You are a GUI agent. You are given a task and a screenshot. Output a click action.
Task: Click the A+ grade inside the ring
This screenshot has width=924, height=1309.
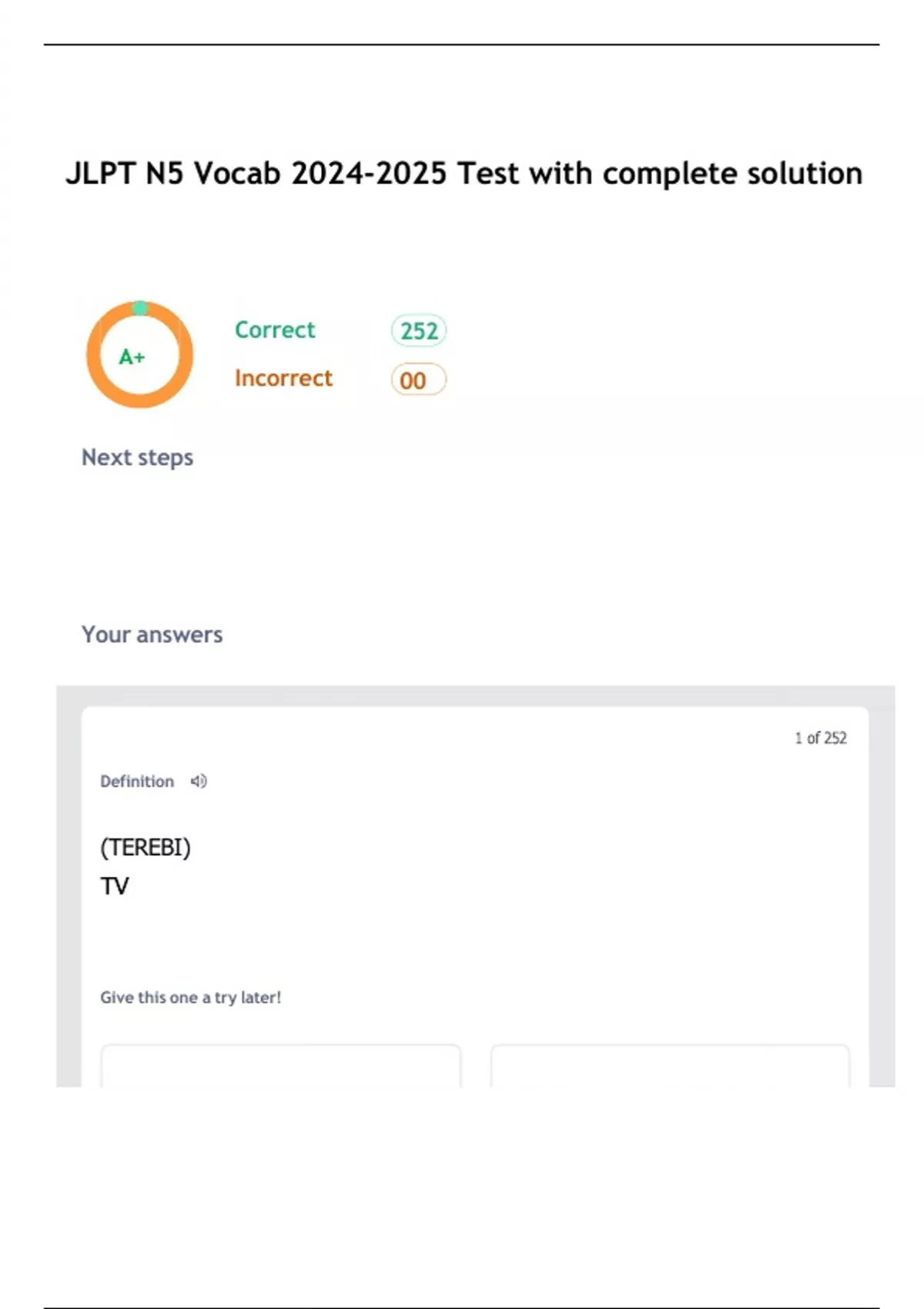tap(132, 357)
